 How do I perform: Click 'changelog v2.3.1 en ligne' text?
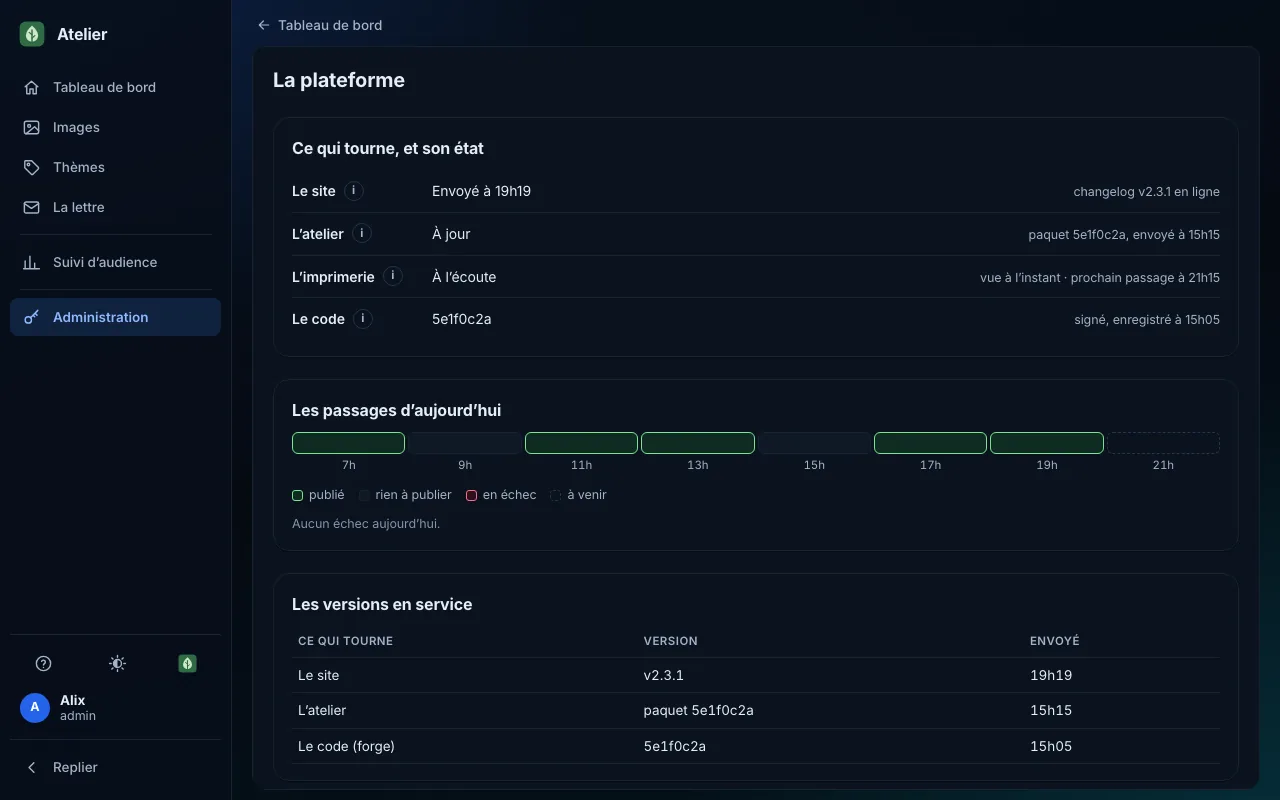coord(1146,192)
